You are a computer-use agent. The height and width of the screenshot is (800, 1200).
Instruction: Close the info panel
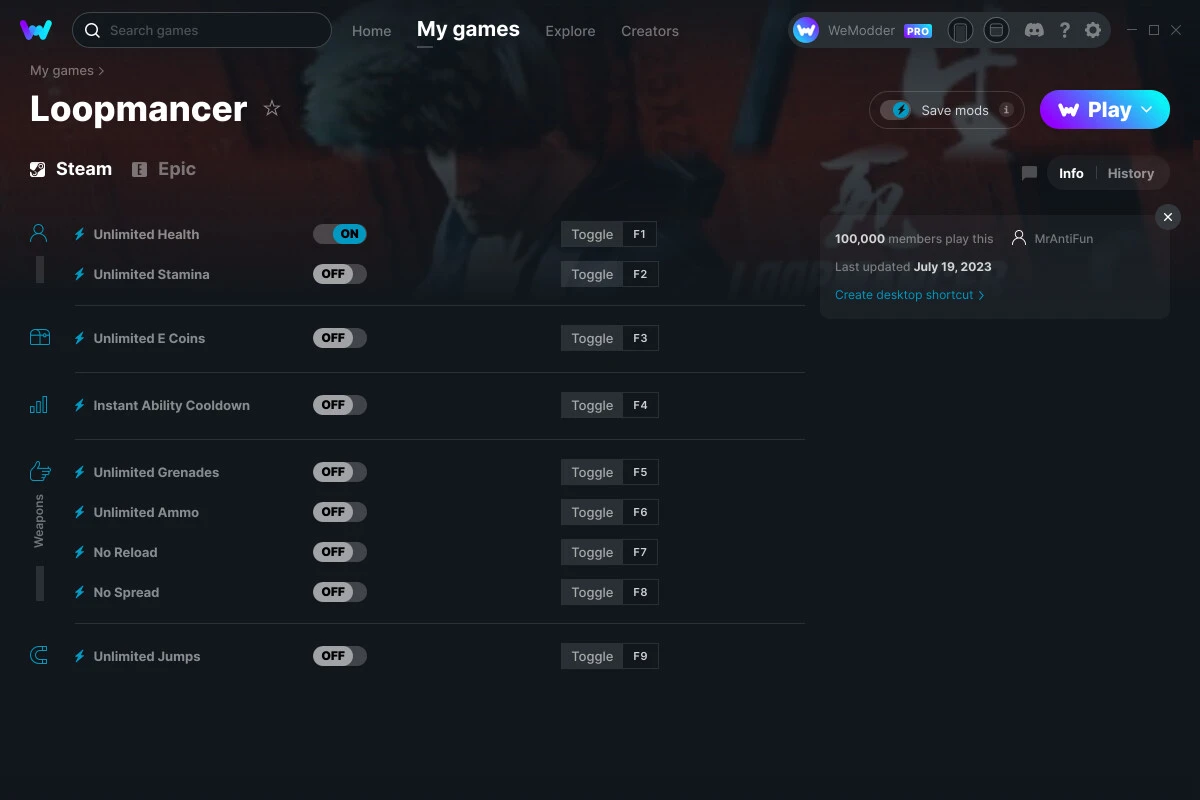pos(1168,217)
